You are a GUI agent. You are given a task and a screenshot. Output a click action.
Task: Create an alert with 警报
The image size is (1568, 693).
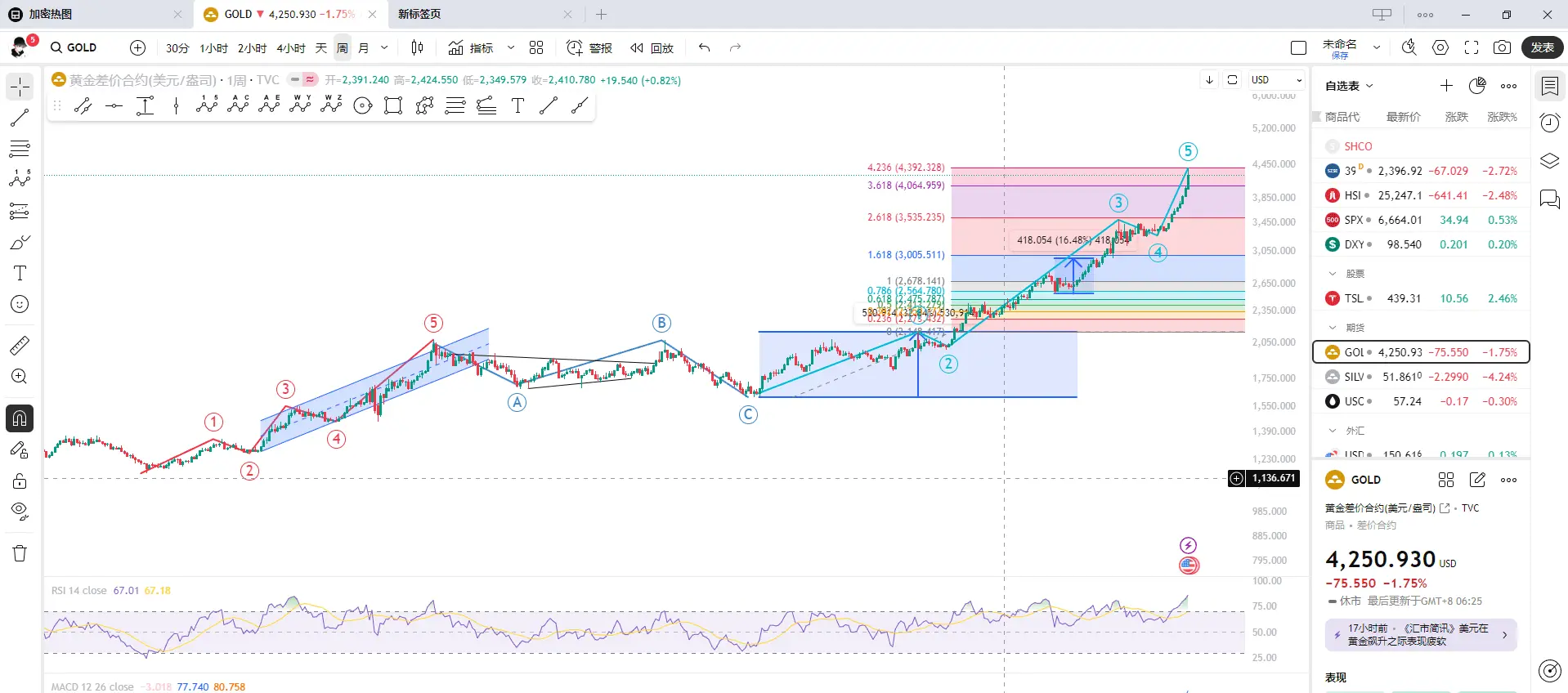[x=590, y=48]
